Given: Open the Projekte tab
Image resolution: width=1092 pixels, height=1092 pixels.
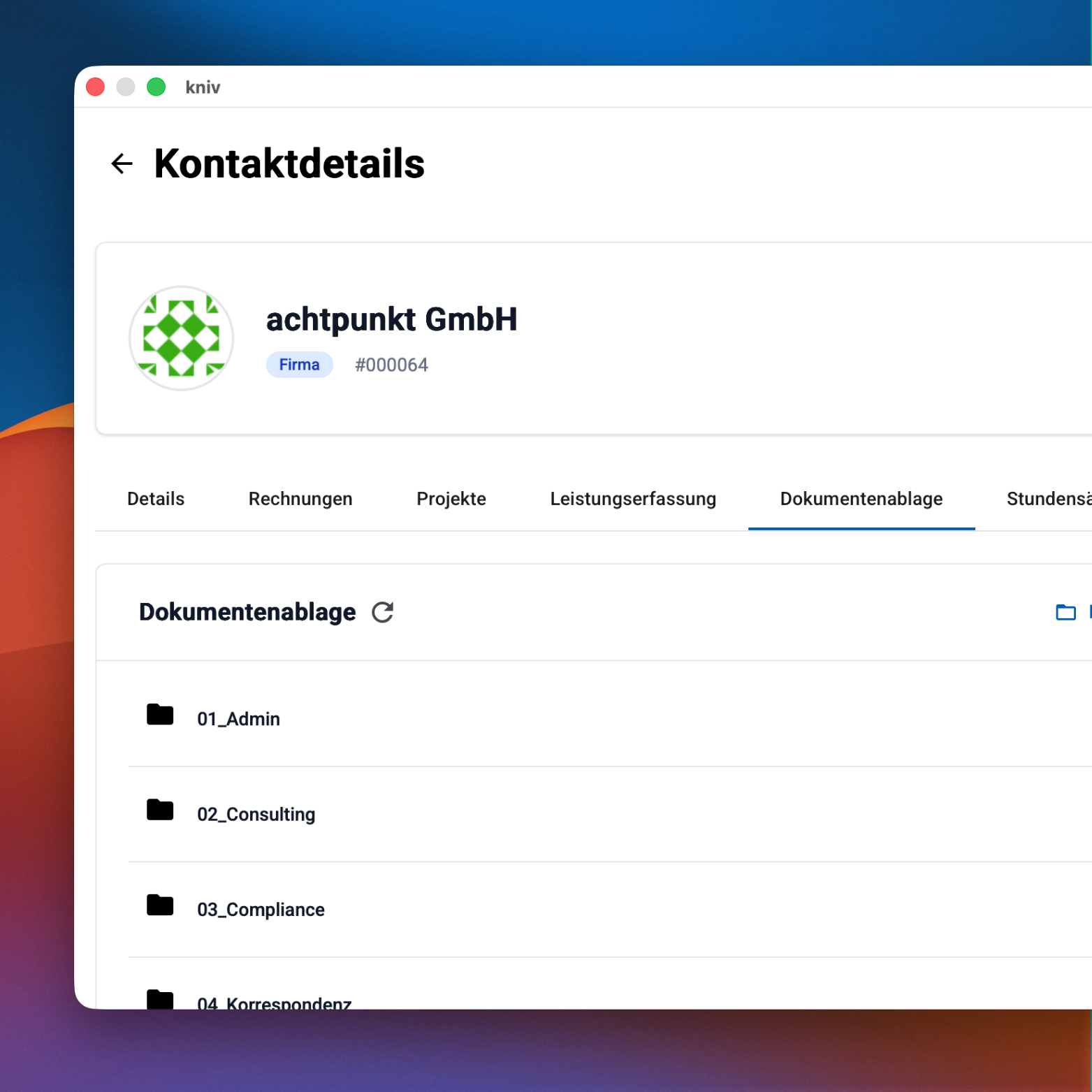Looking at the screenshot, I should click(x=451, y=499).
